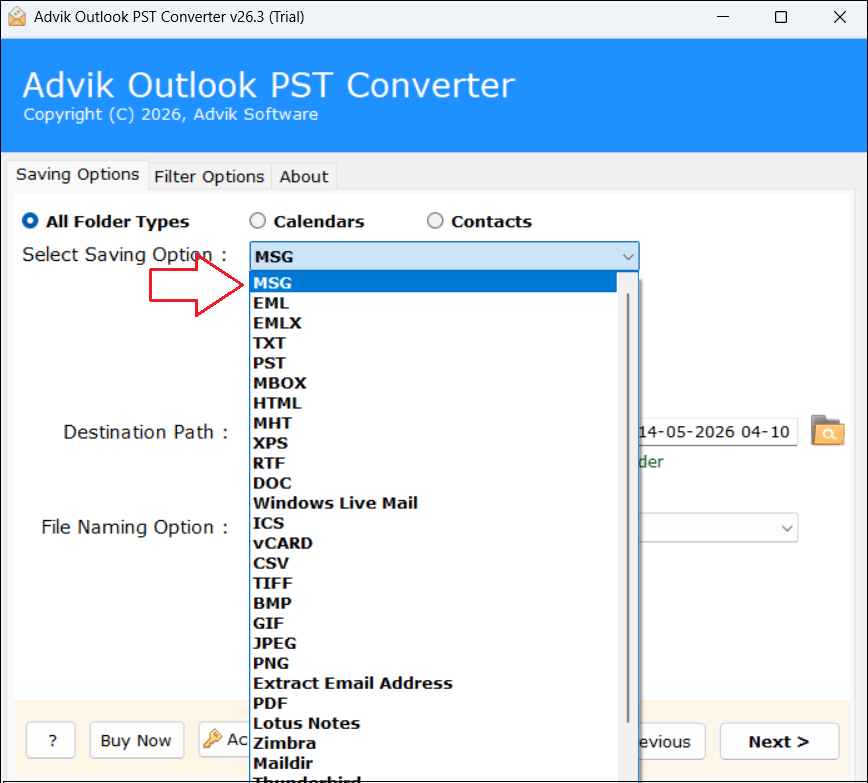This screenshot has width=868, height=783.
Task: Collapse the Select Saving Option dropdown arrow
Action: (628, 256)
